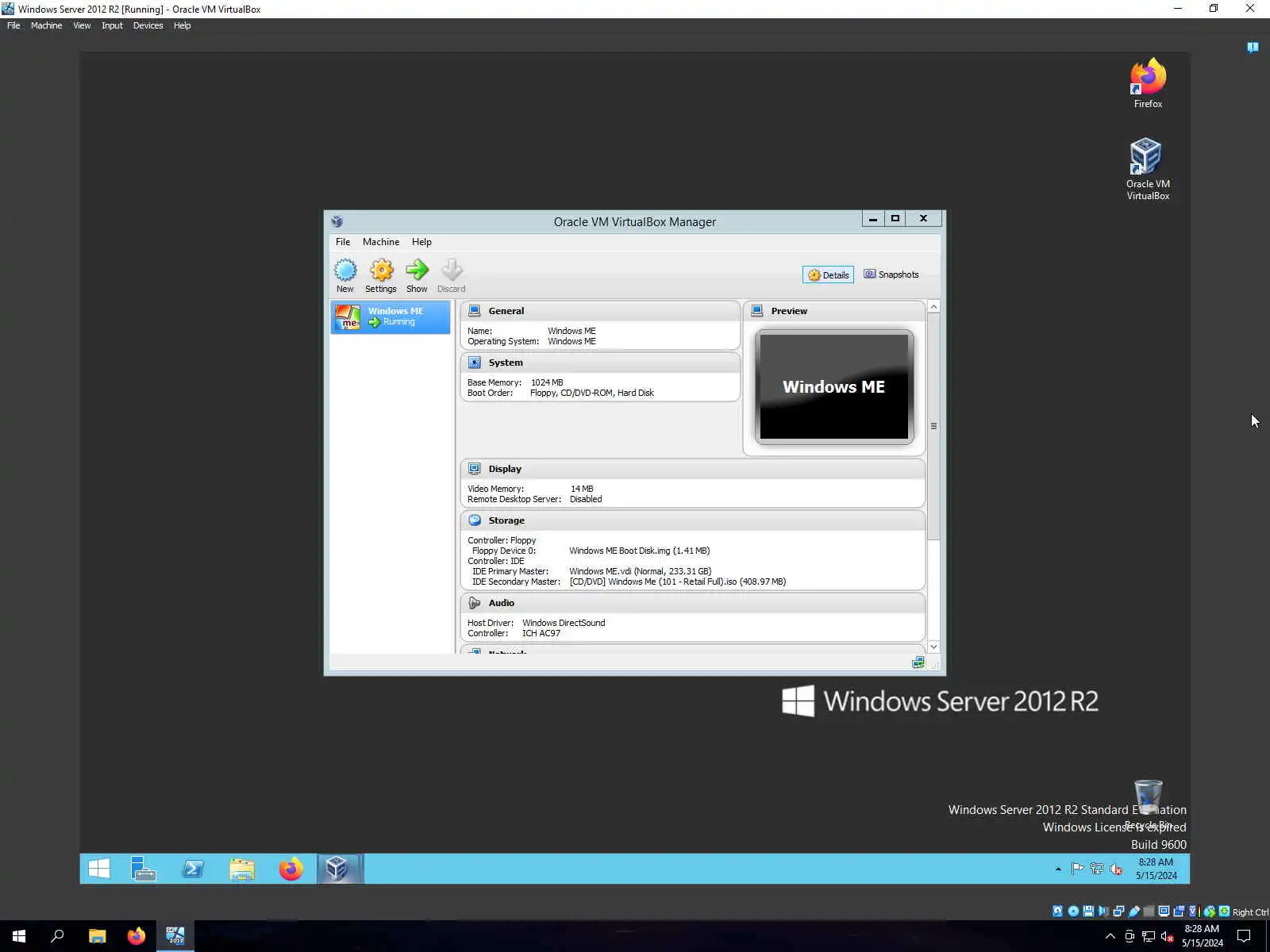Viewport: 1270px width, 952px height.
Task: Click the USB devices status bar icon
Action: coord(1133,912)
